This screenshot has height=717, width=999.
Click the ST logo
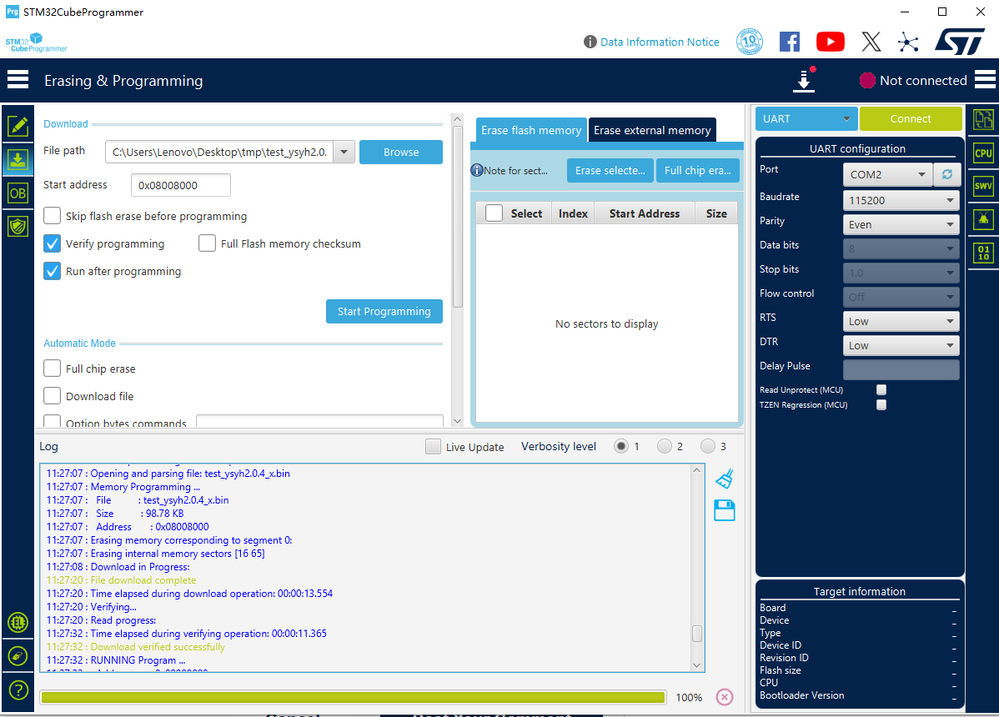tap(961, 41)
